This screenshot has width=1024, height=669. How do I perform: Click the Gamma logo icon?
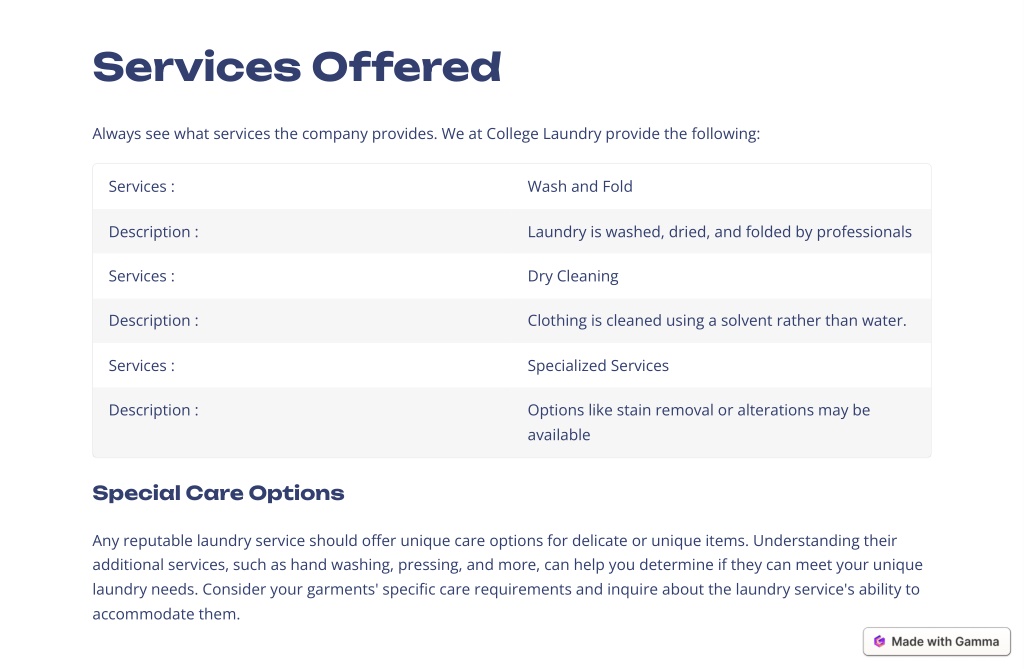point(879,642)
